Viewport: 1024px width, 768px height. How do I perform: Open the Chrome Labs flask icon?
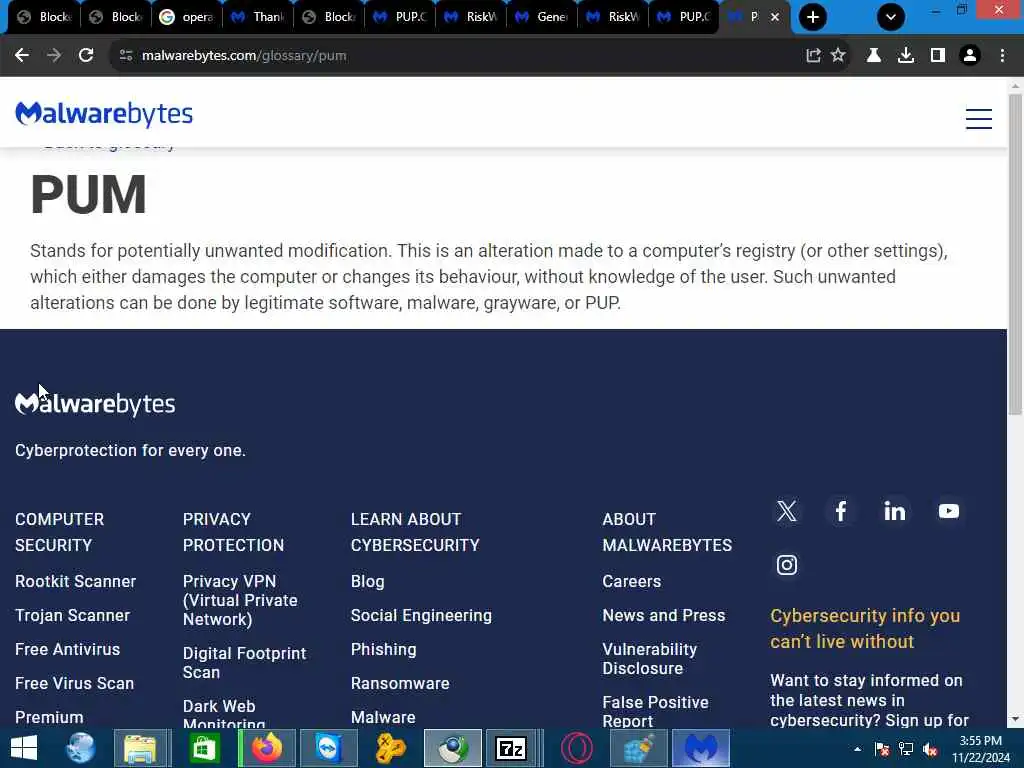click(x=874, y=56)
